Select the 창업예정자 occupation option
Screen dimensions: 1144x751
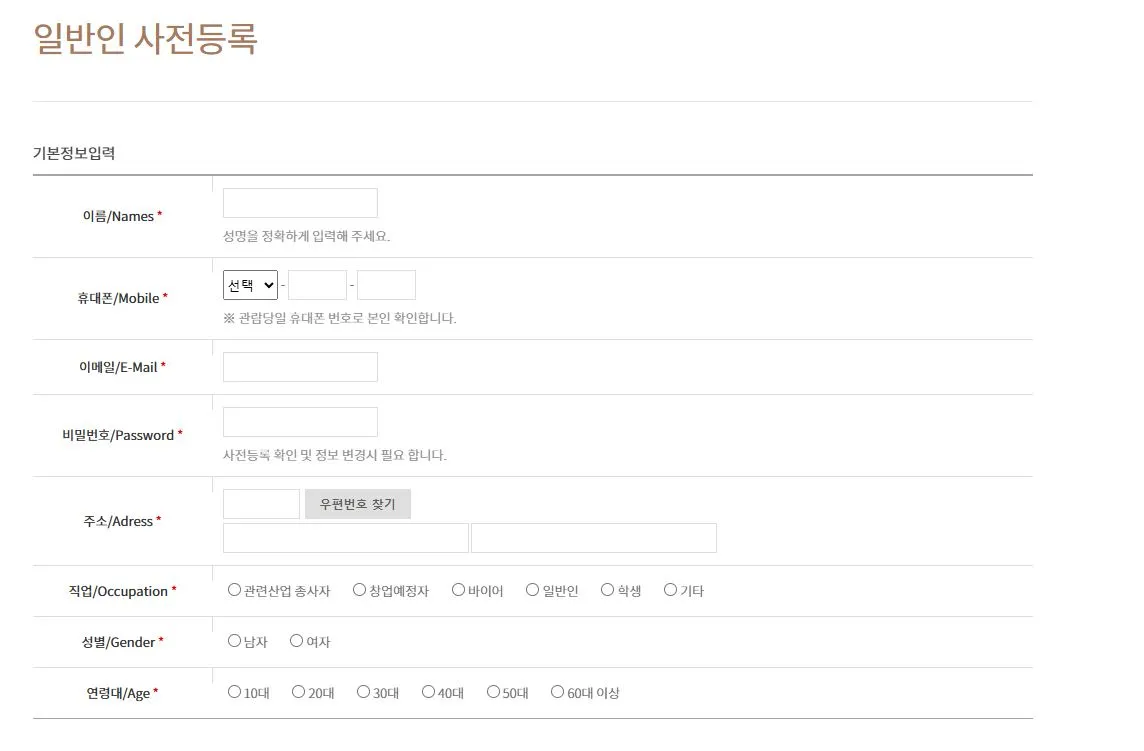(358, 589)
